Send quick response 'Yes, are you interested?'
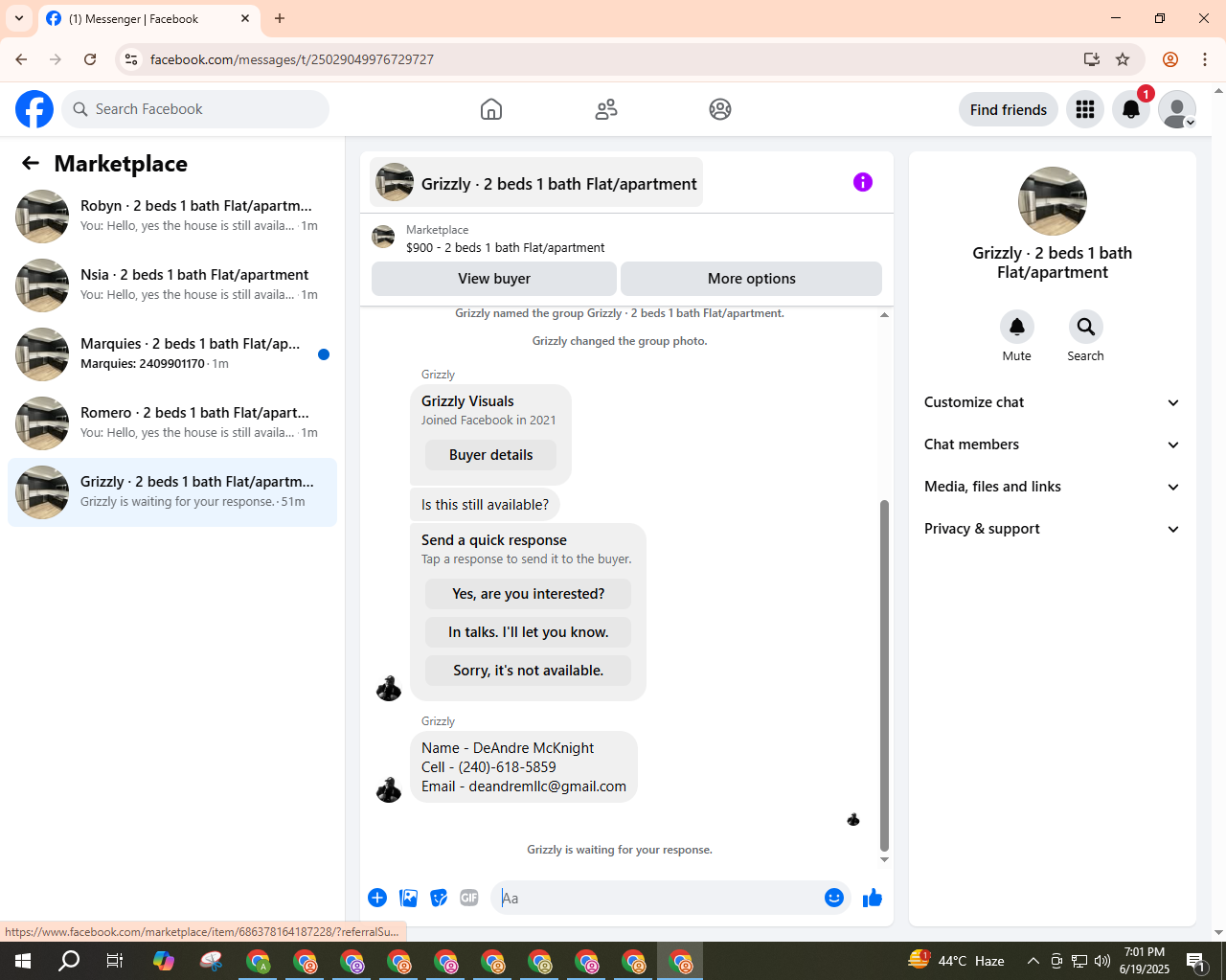 (x=528, y=594)
